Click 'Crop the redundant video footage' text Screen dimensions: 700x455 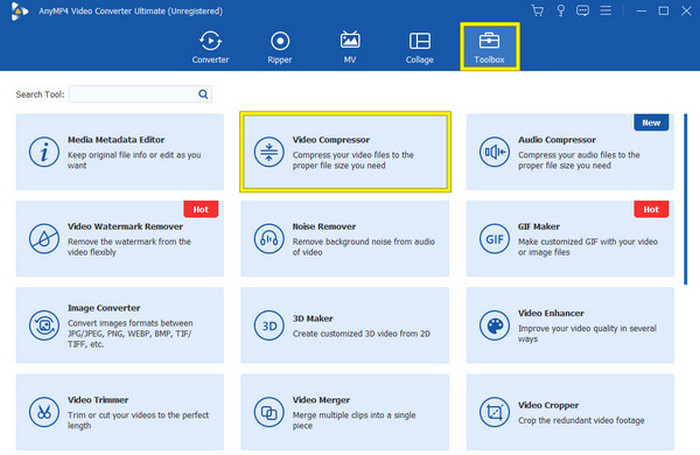pos(581,420)
